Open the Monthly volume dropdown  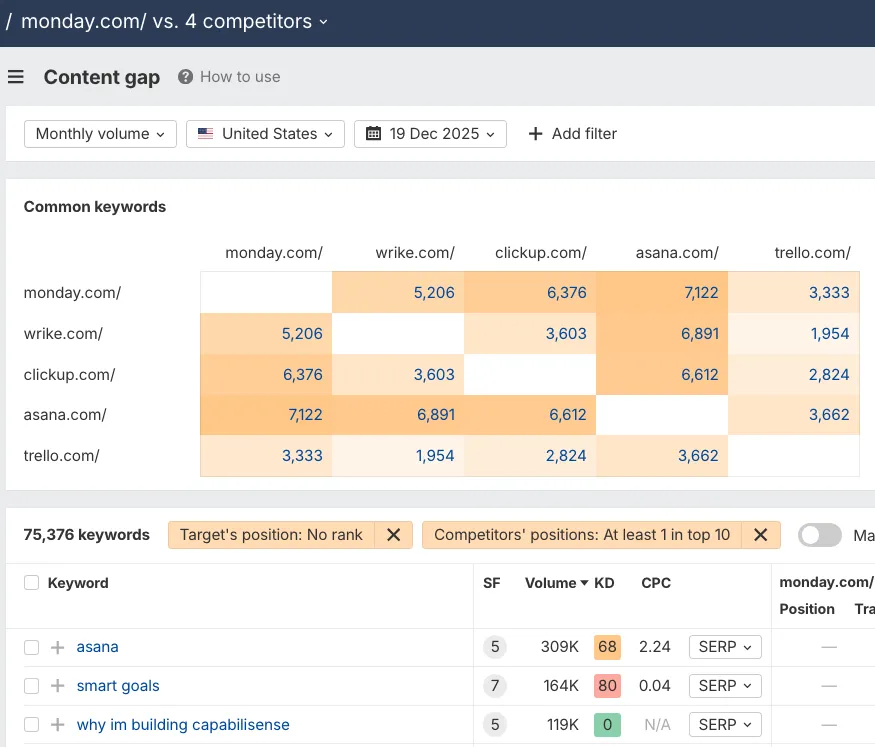99,133
